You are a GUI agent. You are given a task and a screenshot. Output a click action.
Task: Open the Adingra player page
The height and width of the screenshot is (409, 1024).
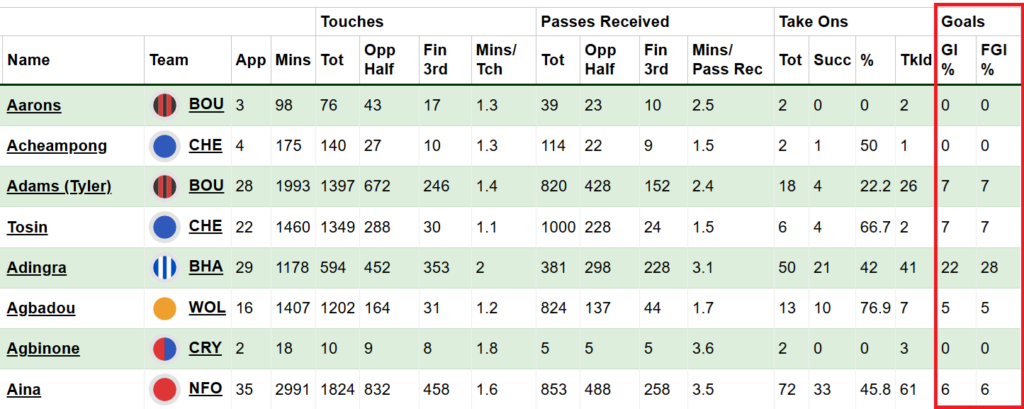(x=35, y=268)
